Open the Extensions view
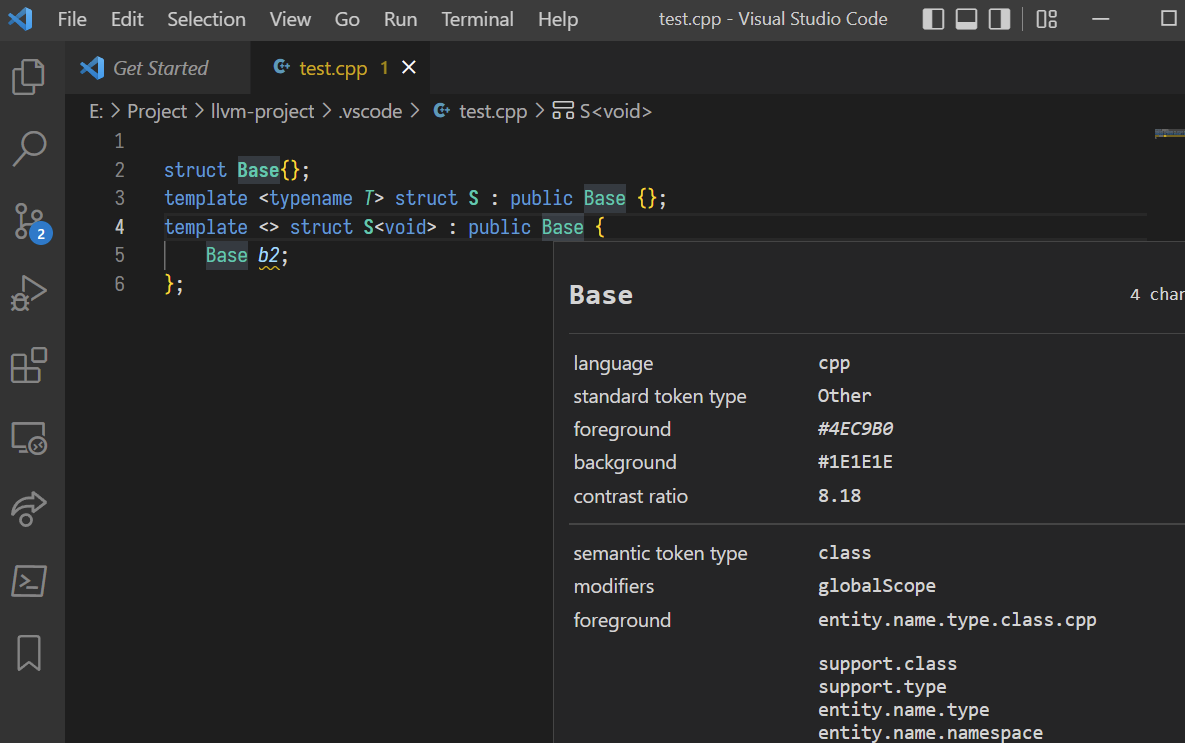Viewport: 1185px width, 743px height. 30,364
